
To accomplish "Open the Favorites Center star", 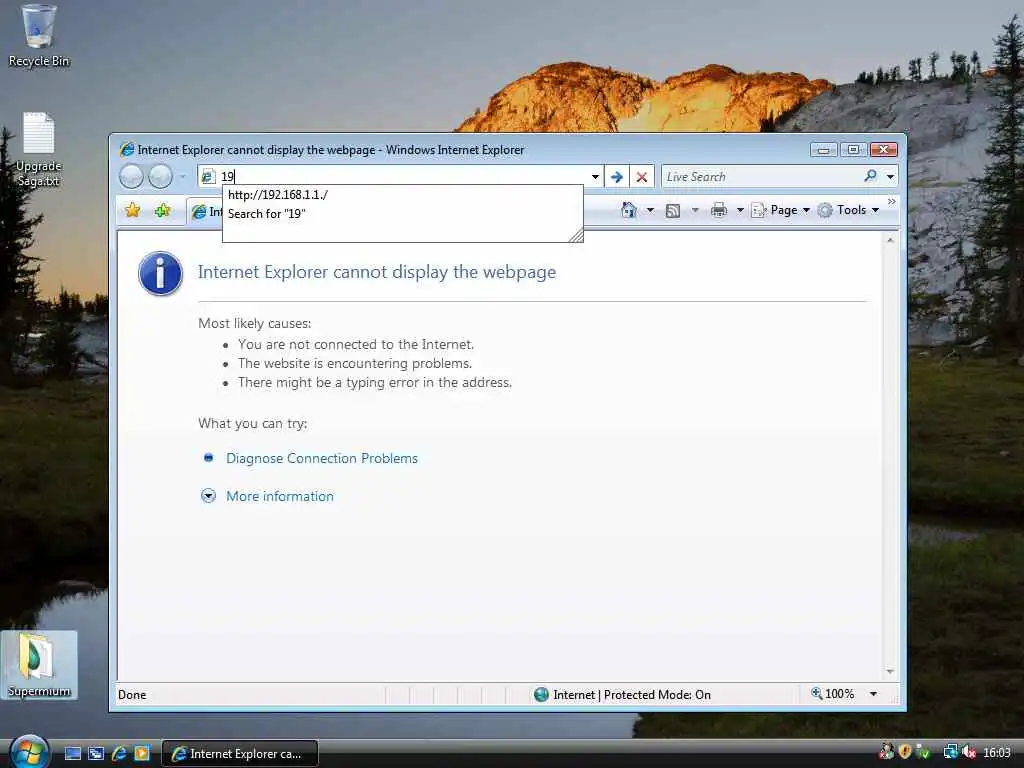I will point(133,210).
